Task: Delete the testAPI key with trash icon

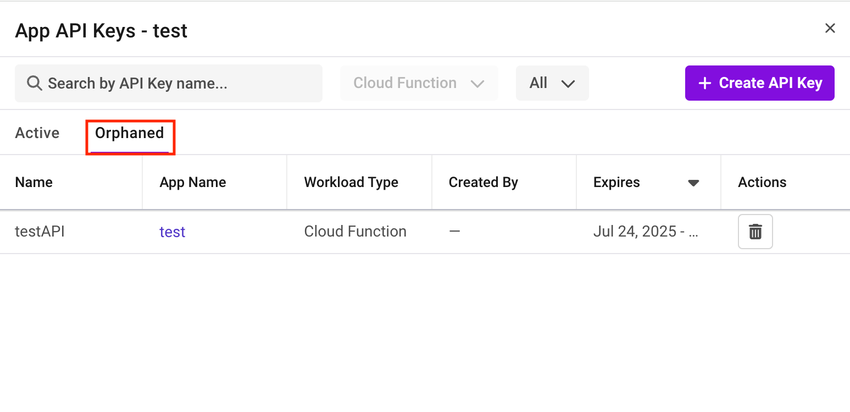Action: coord(755,232)
